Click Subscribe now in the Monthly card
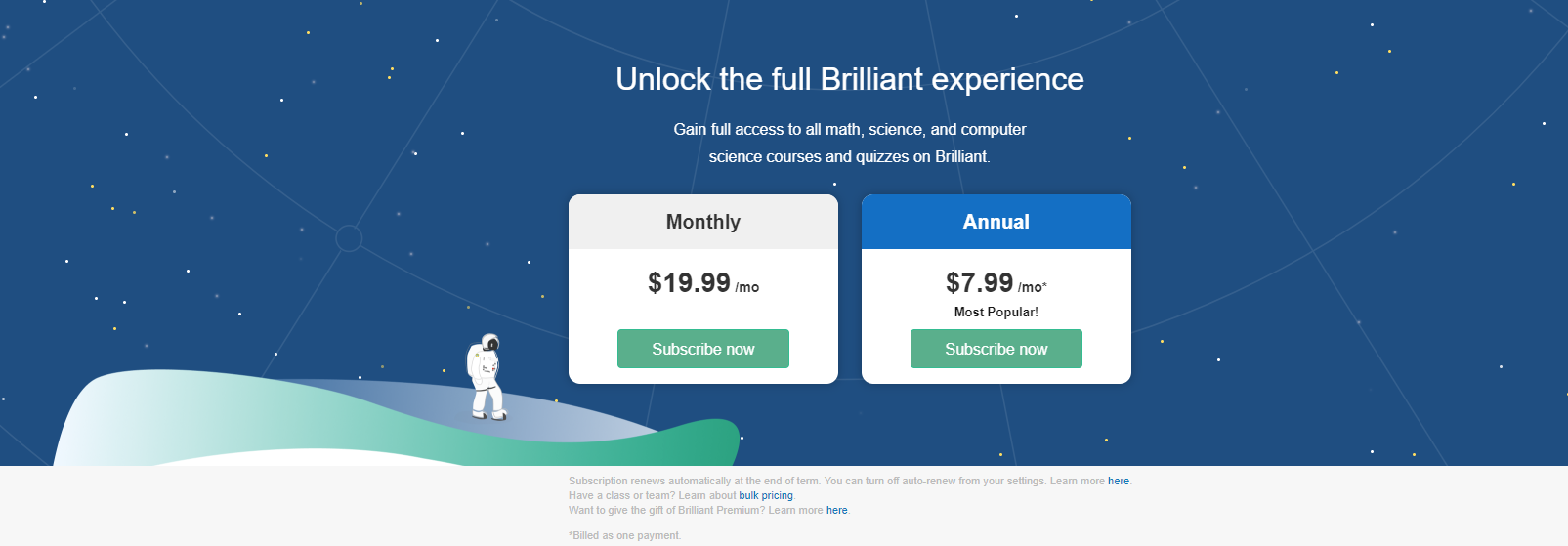Image resolution: width=1568 pixels, height=546 pixels. (x=702, y=349)
